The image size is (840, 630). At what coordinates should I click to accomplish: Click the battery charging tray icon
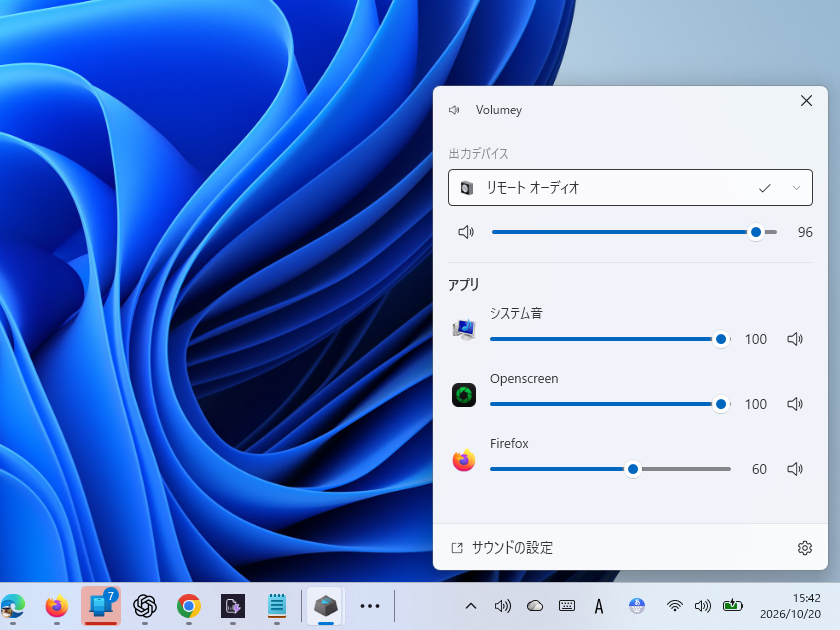click(732, 606)
